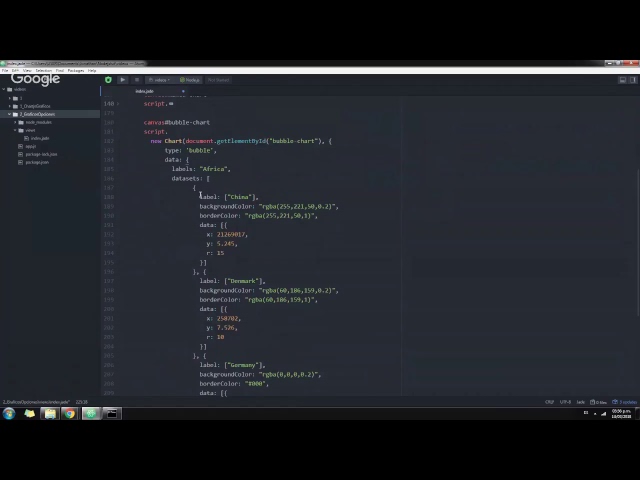Click the x: 21269017 value
This screenshot has width=640, height=480.
coord(231,234)
